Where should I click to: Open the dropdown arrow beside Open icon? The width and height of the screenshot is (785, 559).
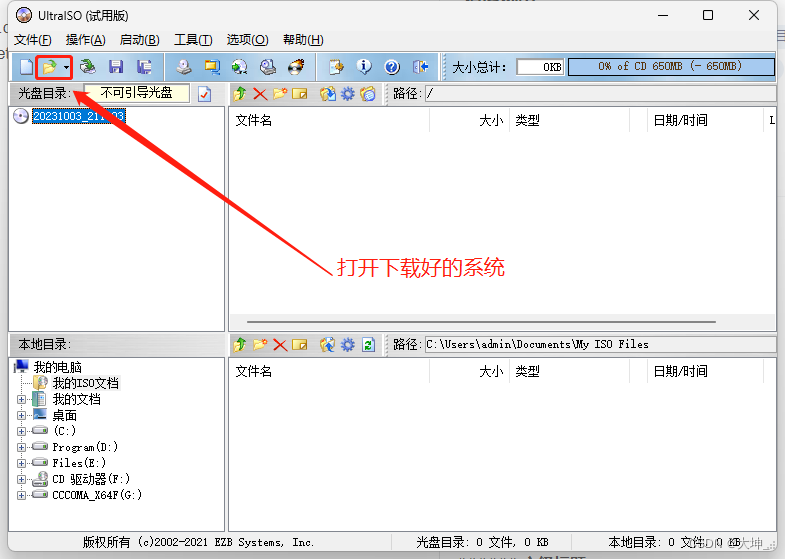pyautogui.click(x=66, y=68)
